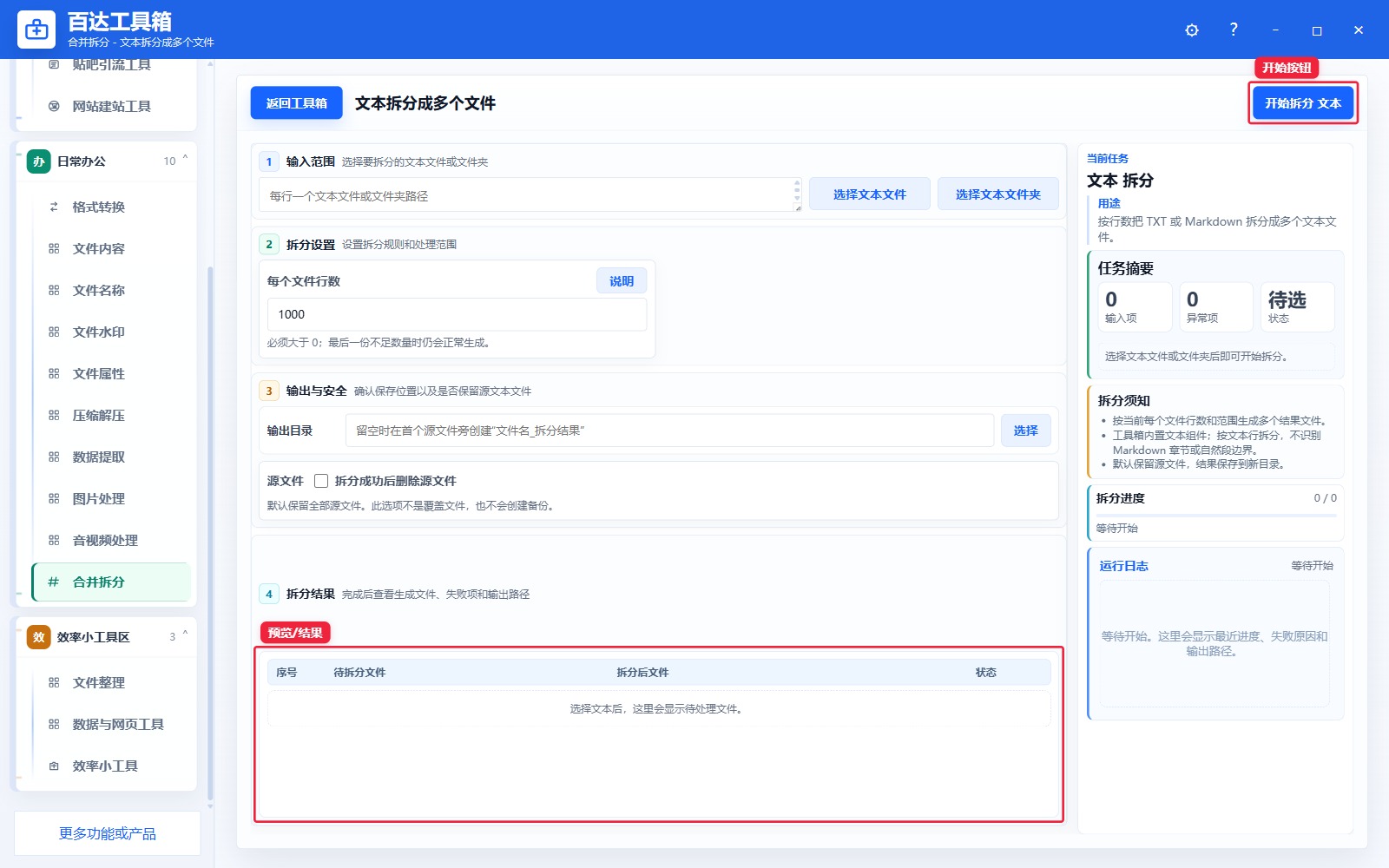Click the 运行日志 heading
Viewport: 1389px width, 868px height.
coord(1123,566)
